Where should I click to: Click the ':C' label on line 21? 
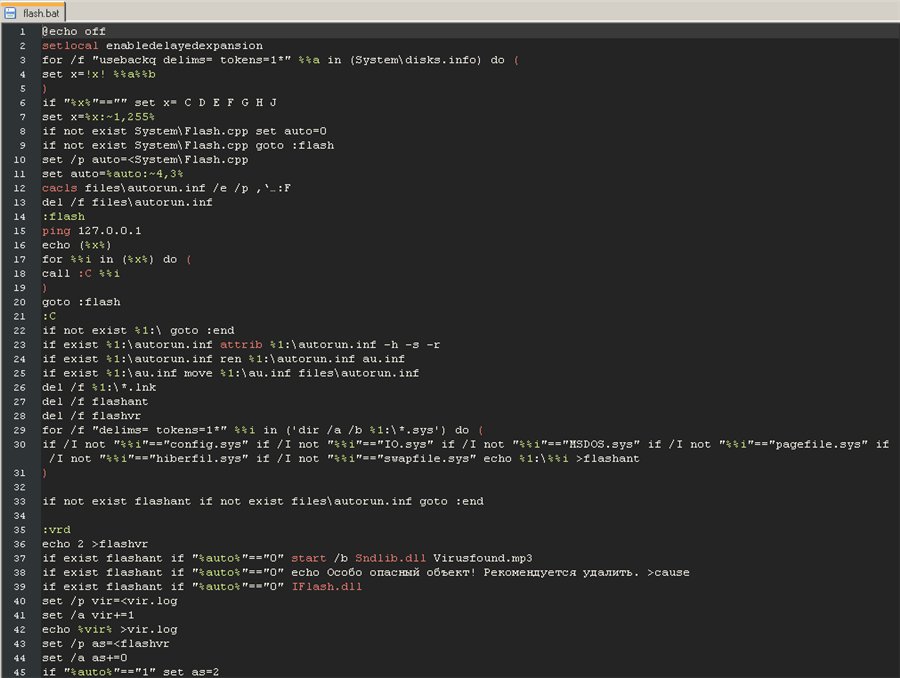click(49, 316)
